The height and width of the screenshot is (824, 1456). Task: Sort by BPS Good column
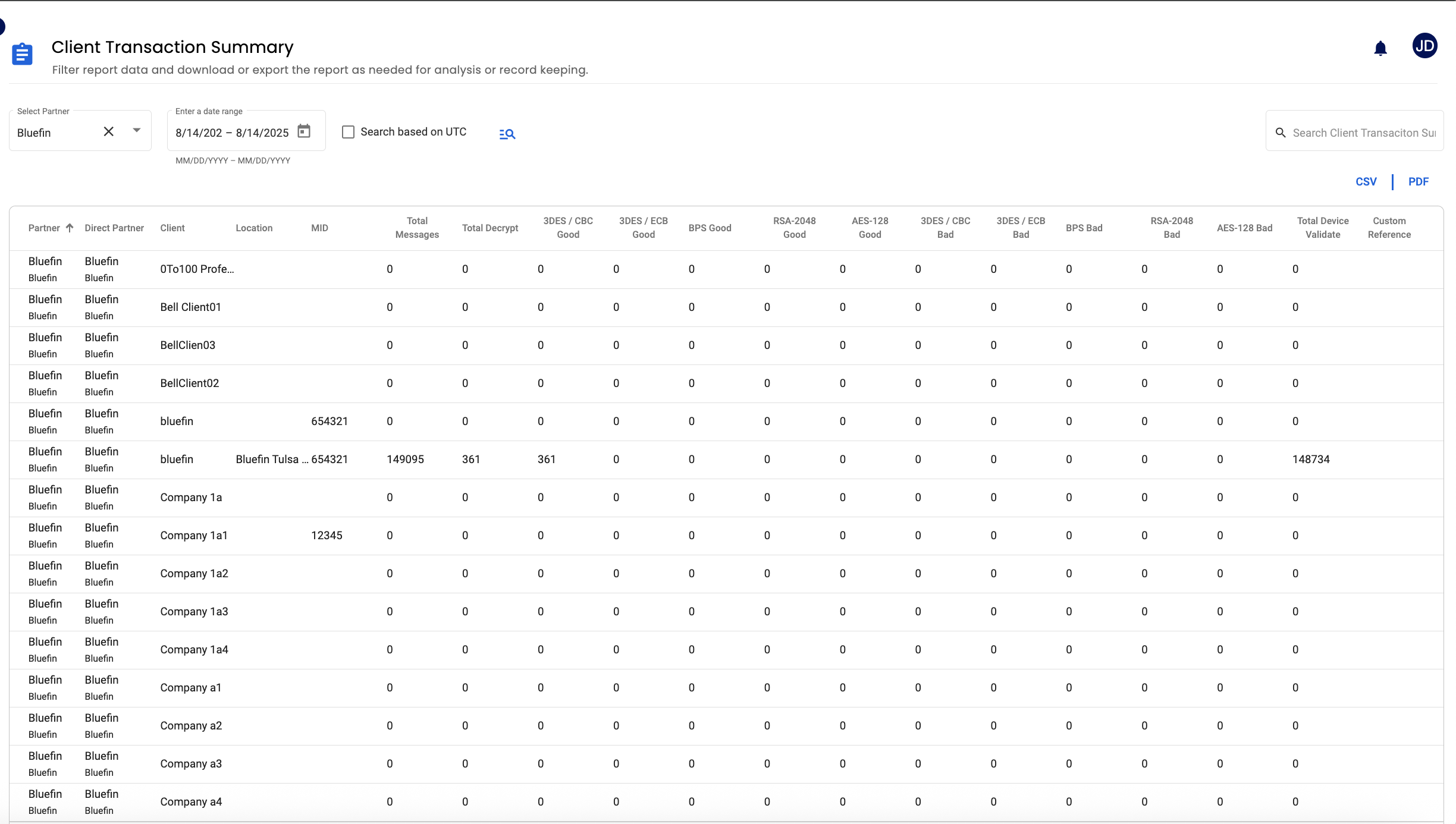point(710,228)
